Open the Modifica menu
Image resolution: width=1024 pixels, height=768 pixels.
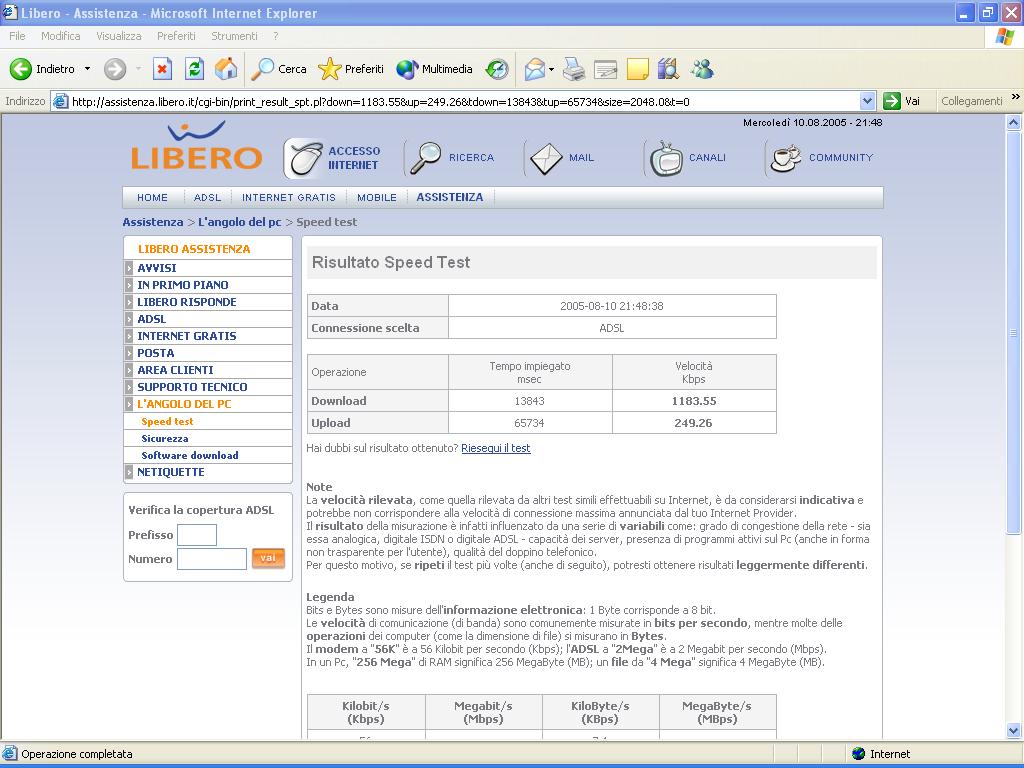61,36
